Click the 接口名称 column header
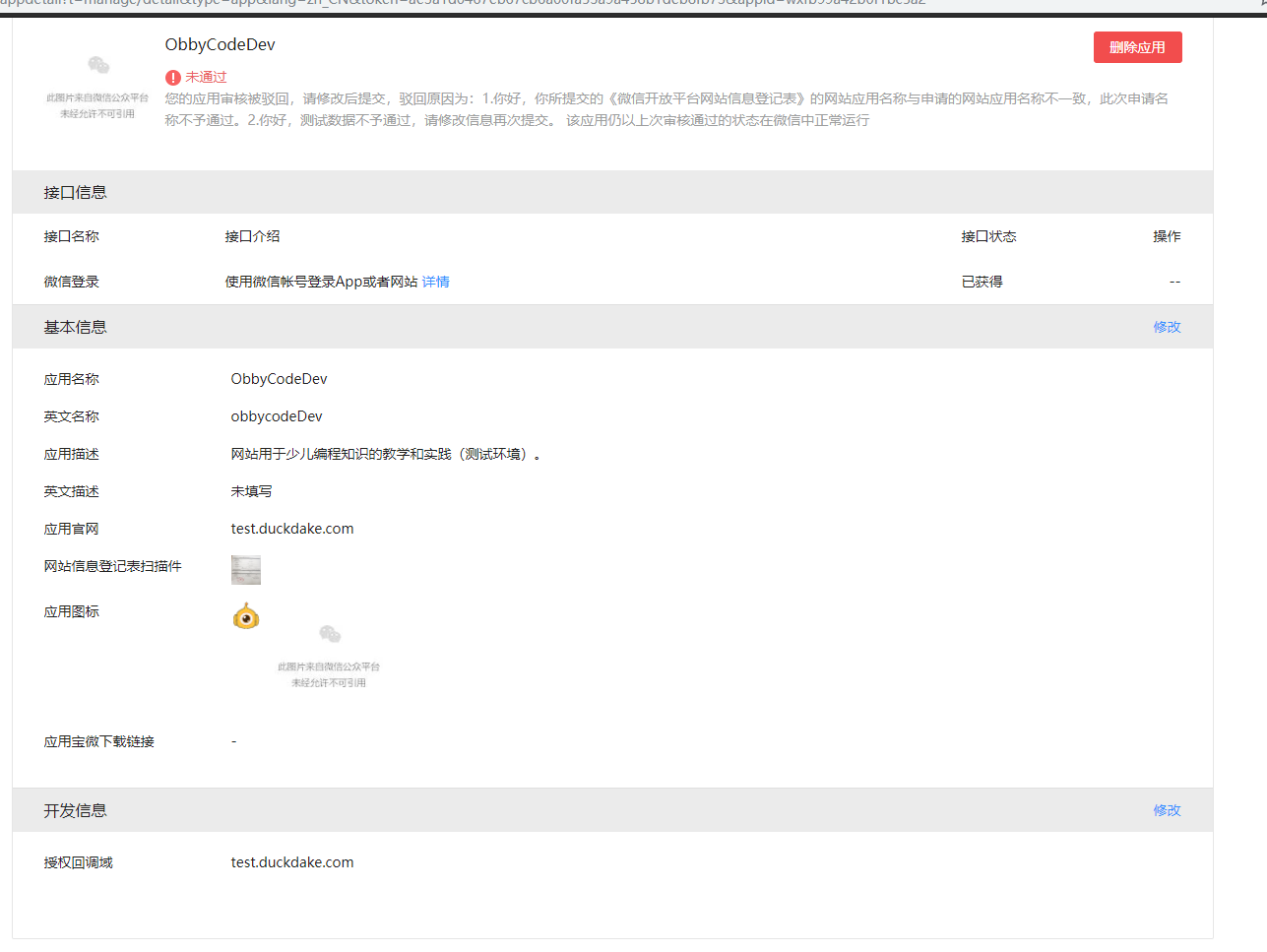This screenshot has width=1267, height=952. 71,236
